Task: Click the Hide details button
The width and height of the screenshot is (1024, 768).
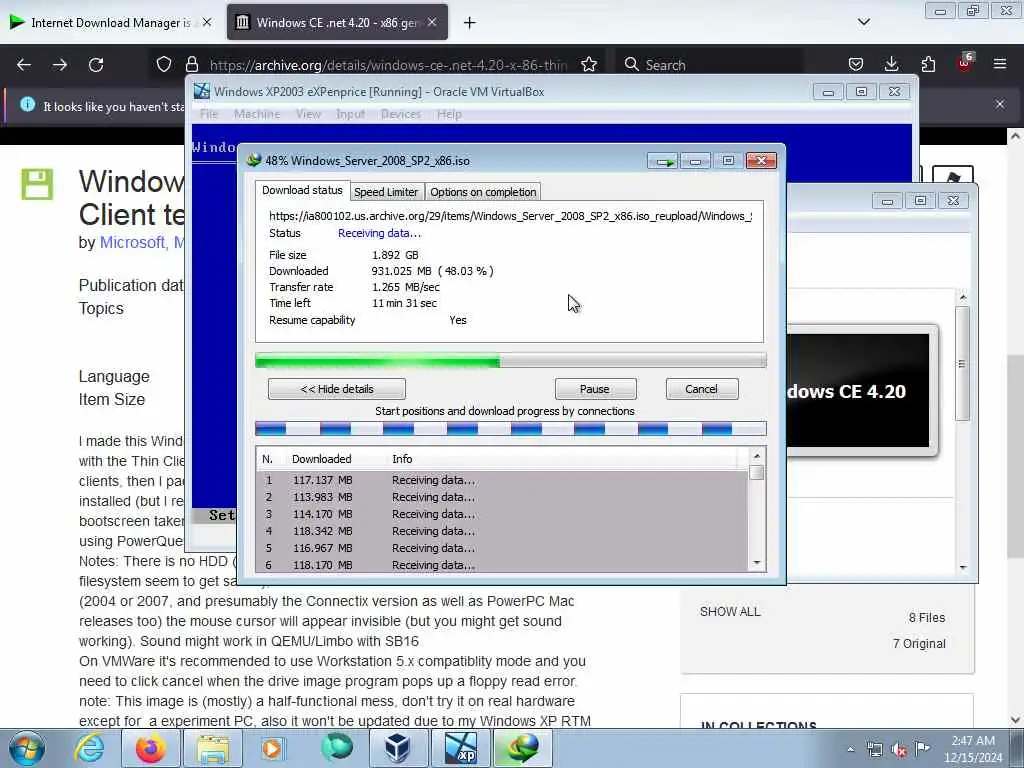Action: tap(336, 389)
